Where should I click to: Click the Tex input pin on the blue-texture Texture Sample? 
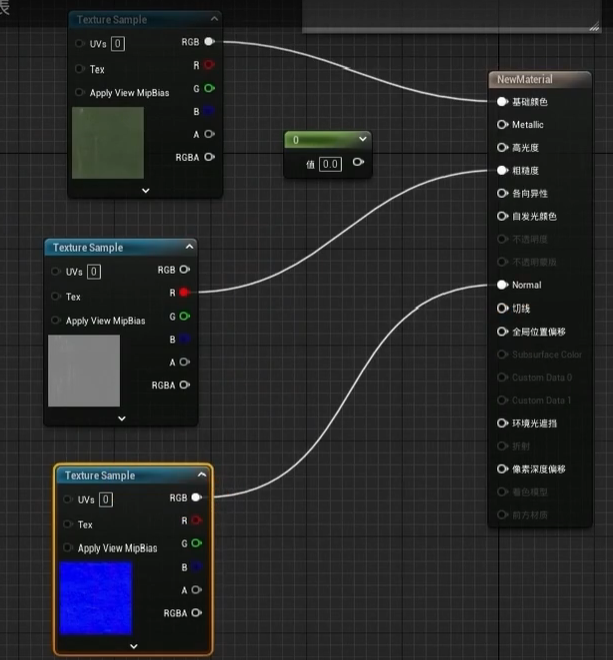[67, 524]
